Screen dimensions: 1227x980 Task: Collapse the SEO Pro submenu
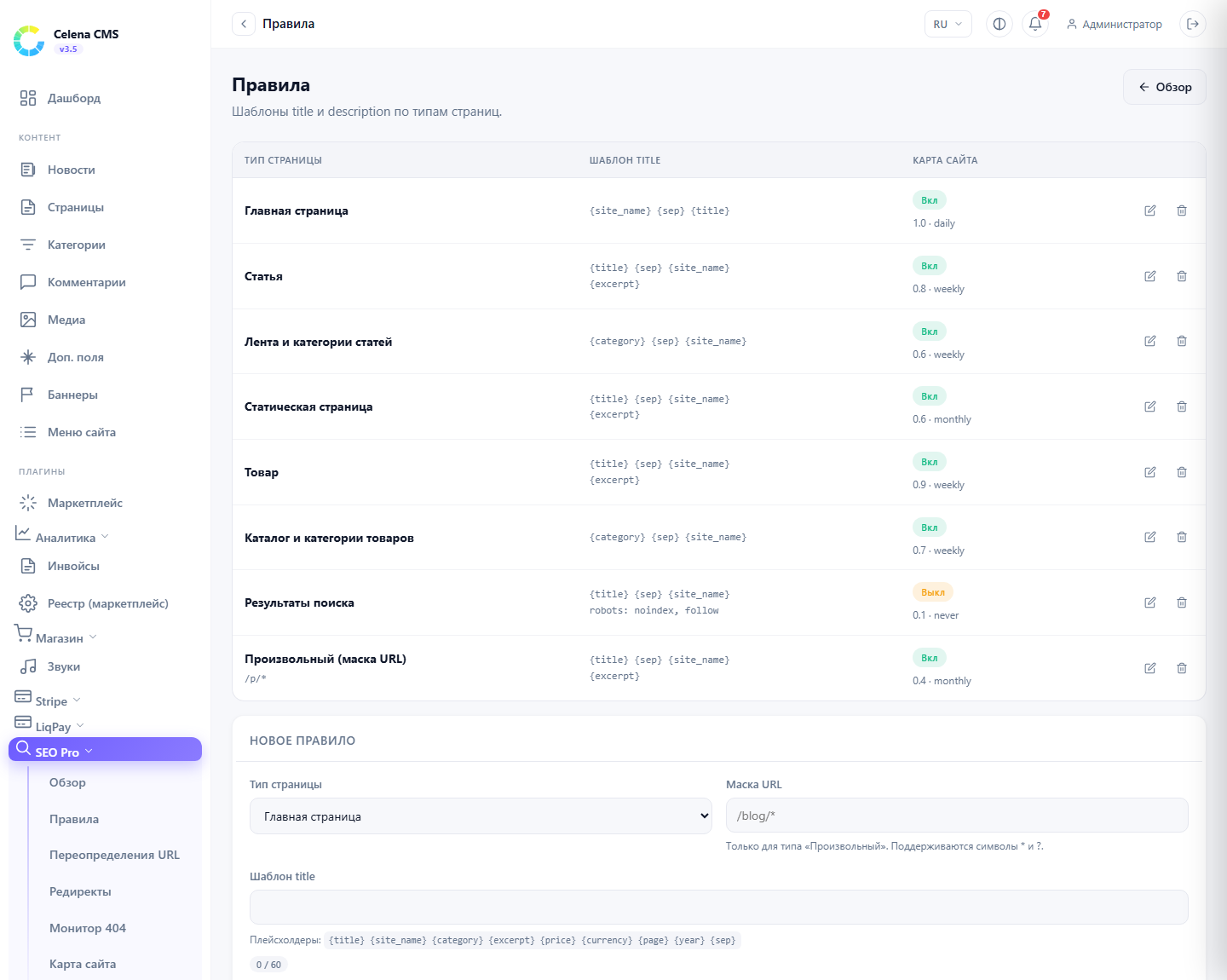point(106,749)
